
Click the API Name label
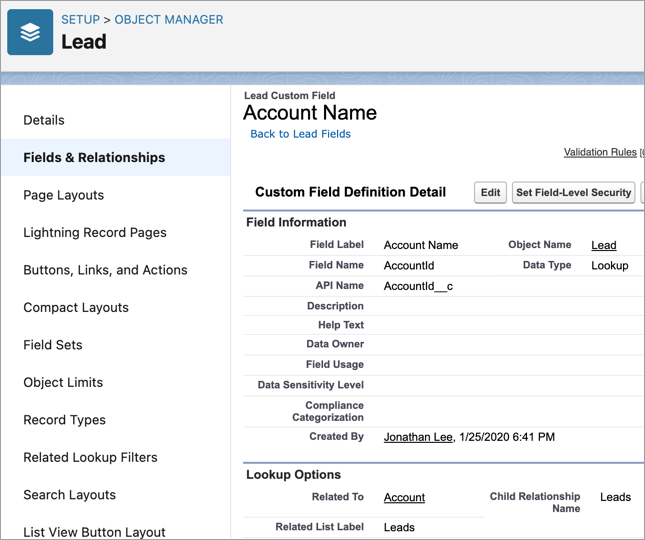pos(339,285)
